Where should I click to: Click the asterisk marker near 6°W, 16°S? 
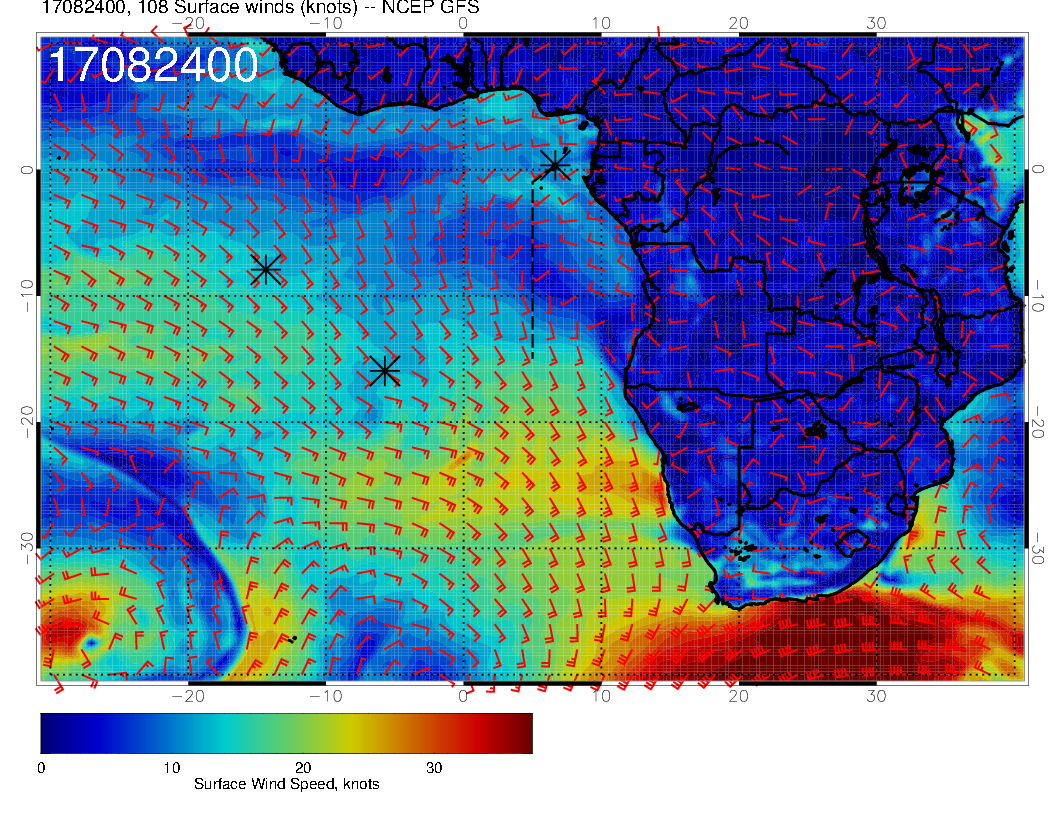pyautogui.click(x=385, y=370)
